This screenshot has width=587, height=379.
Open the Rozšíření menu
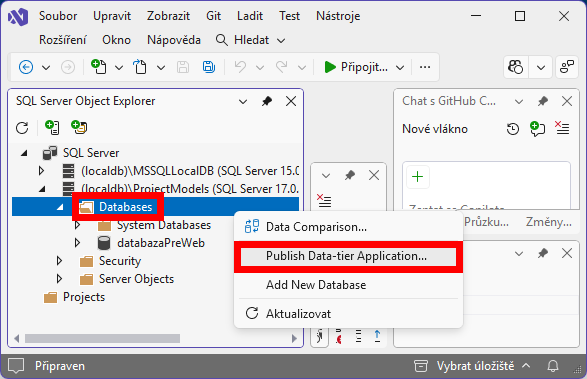pos(63,40)
